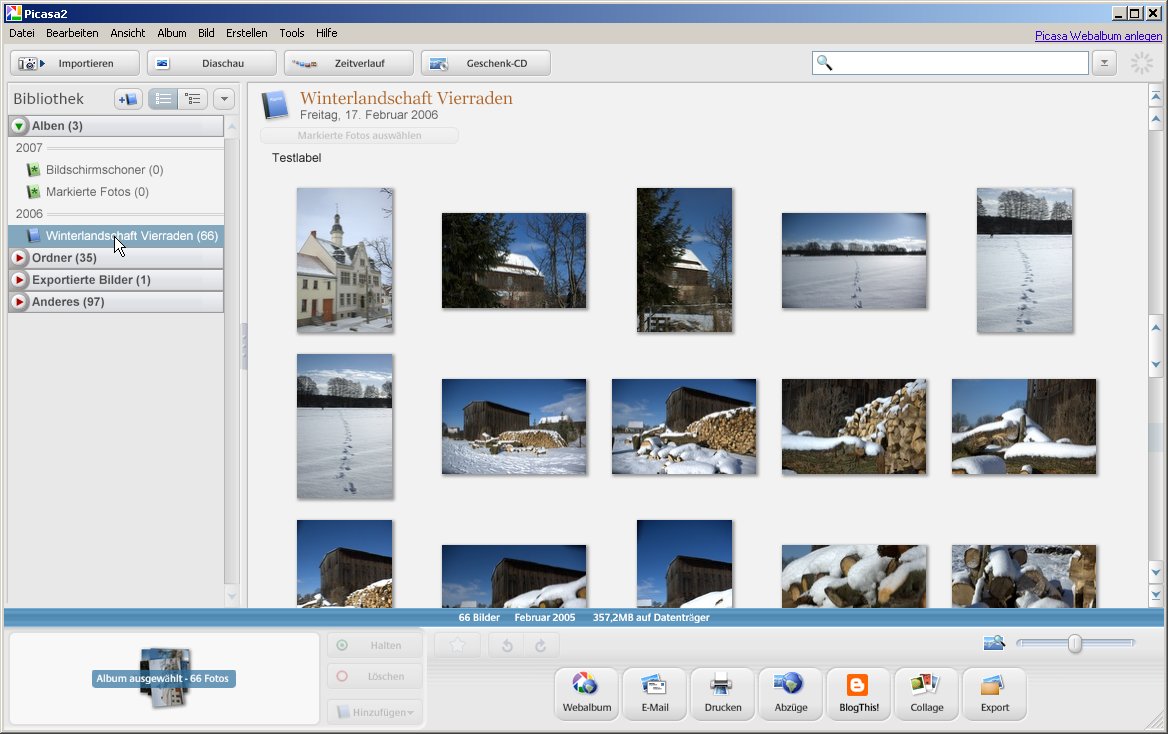1168x734 pixels.
Task: Add a new album with the plus icon
Action: point(128,99)
